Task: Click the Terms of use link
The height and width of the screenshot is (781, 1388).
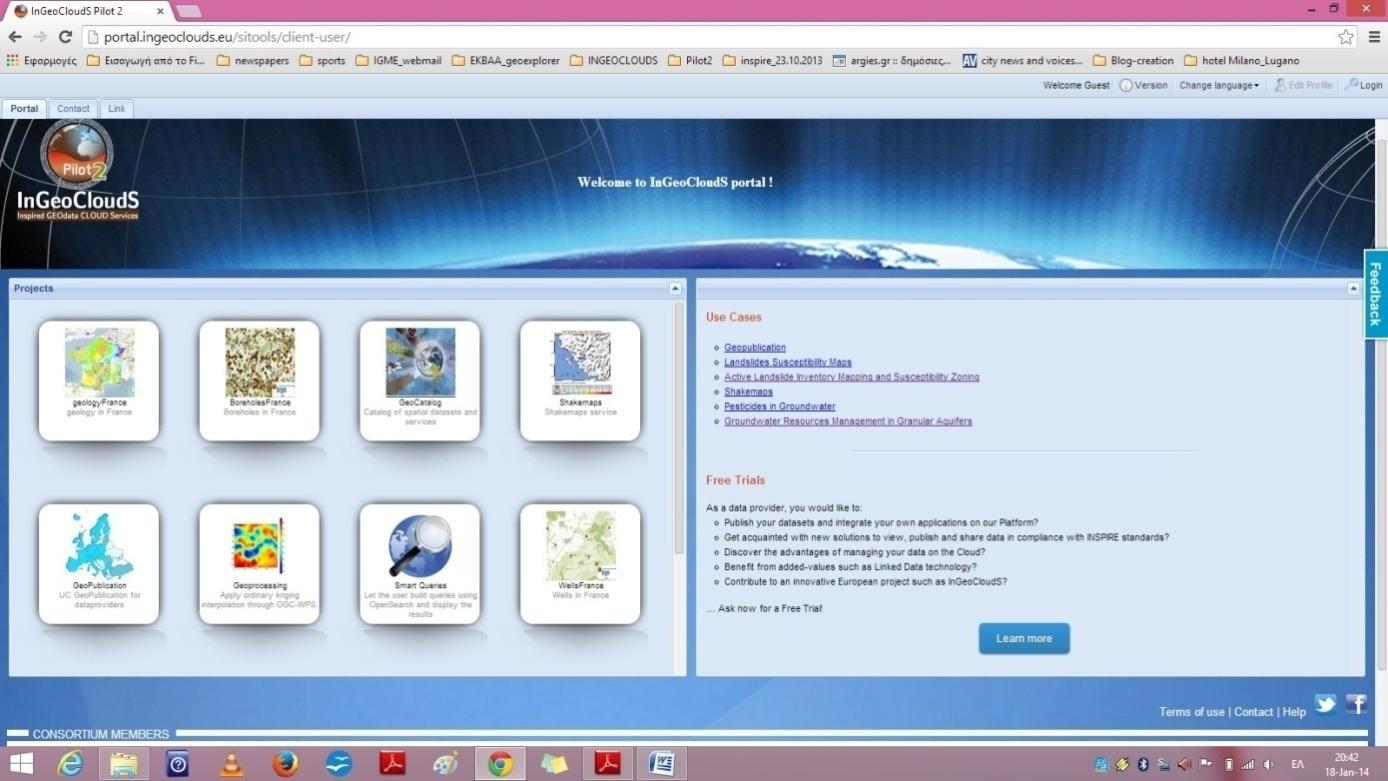Action: point(1192,712)
